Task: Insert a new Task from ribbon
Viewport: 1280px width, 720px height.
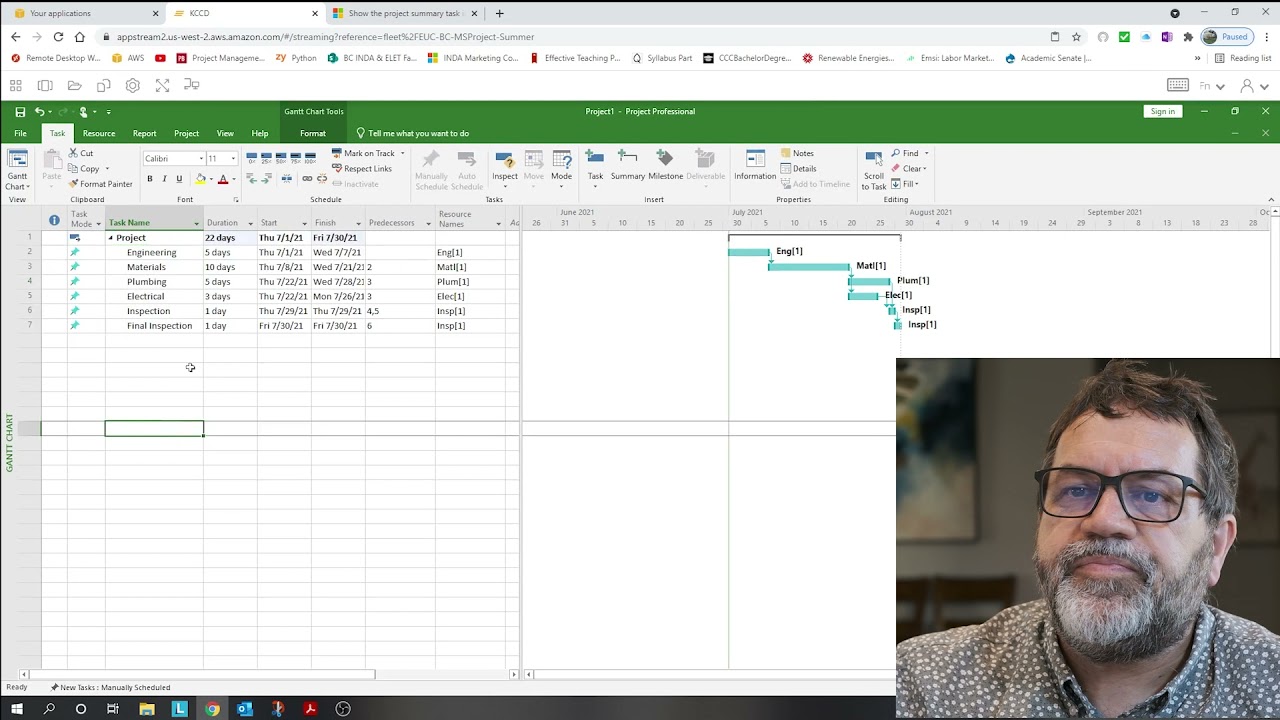Action: point(595,168)
